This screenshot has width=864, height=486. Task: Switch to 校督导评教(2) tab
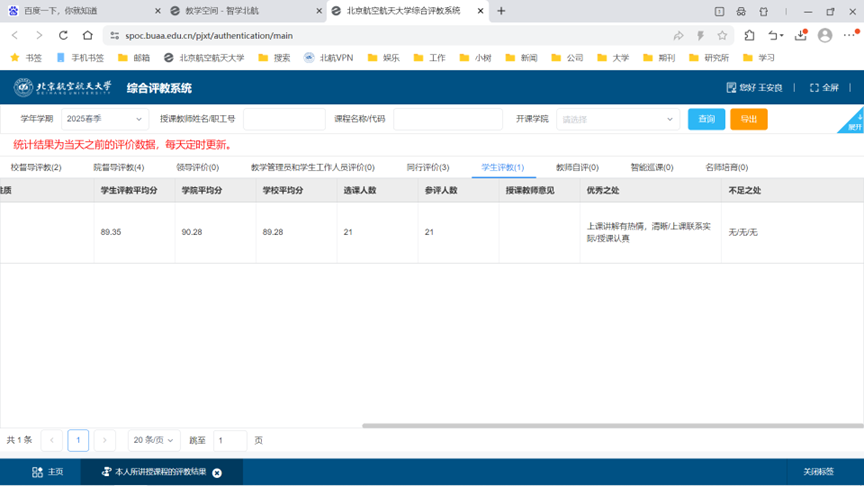pos(36,167)
